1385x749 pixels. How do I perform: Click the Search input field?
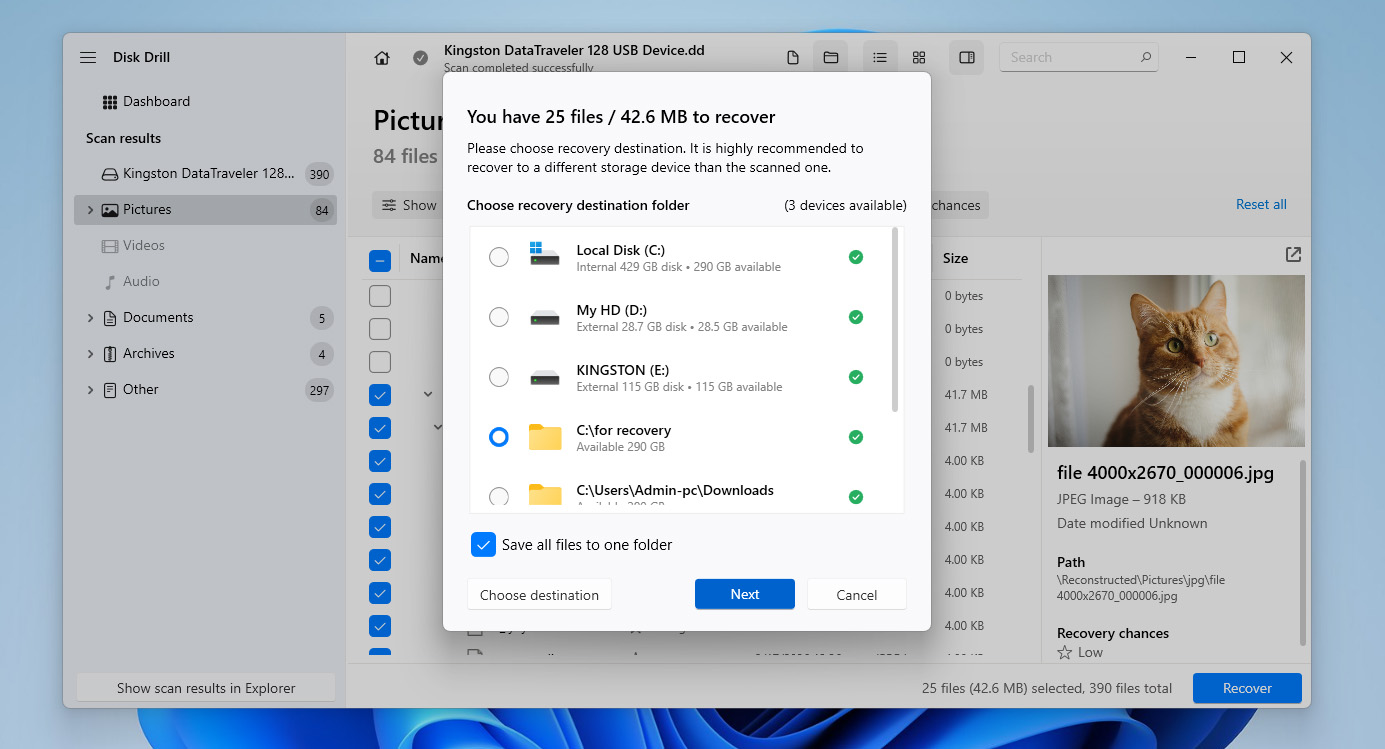[x=1070, y=58]
